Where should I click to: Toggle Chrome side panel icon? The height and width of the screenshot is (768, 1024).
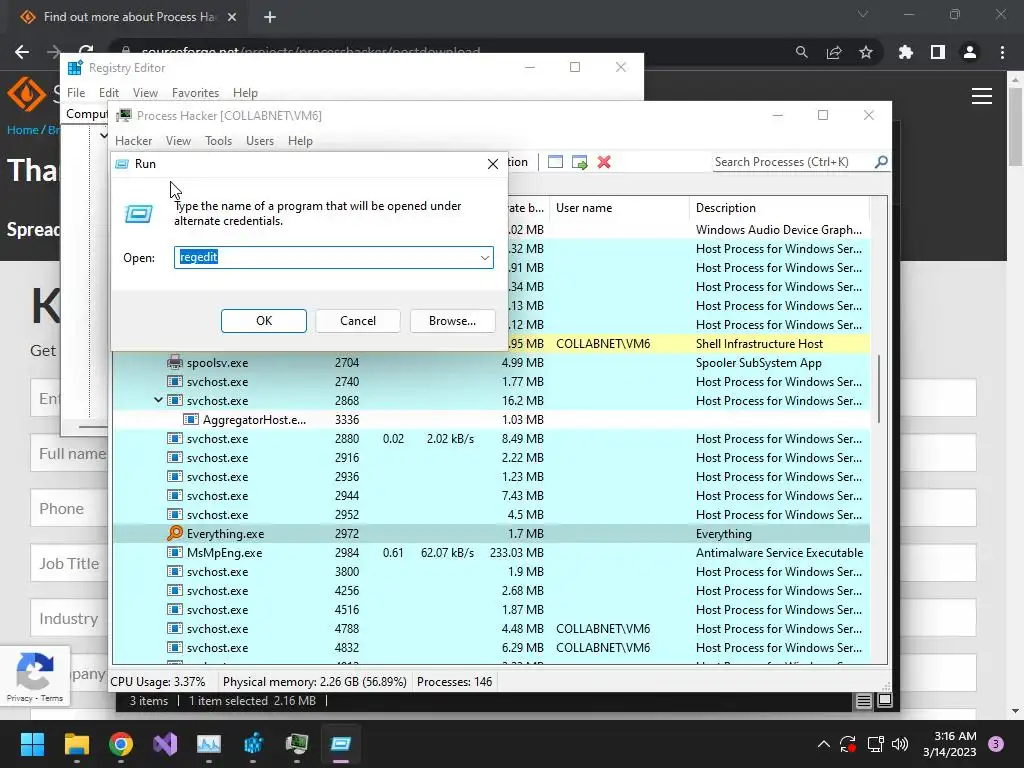tap(938, 52)
